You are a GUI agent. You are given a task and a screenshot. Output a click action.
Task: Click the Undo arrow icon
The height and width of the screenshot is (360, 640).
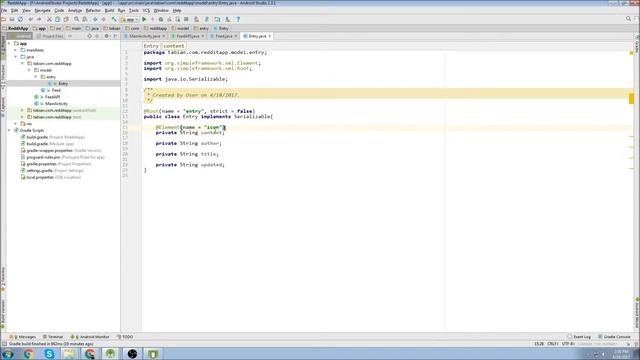coord(31,19)
